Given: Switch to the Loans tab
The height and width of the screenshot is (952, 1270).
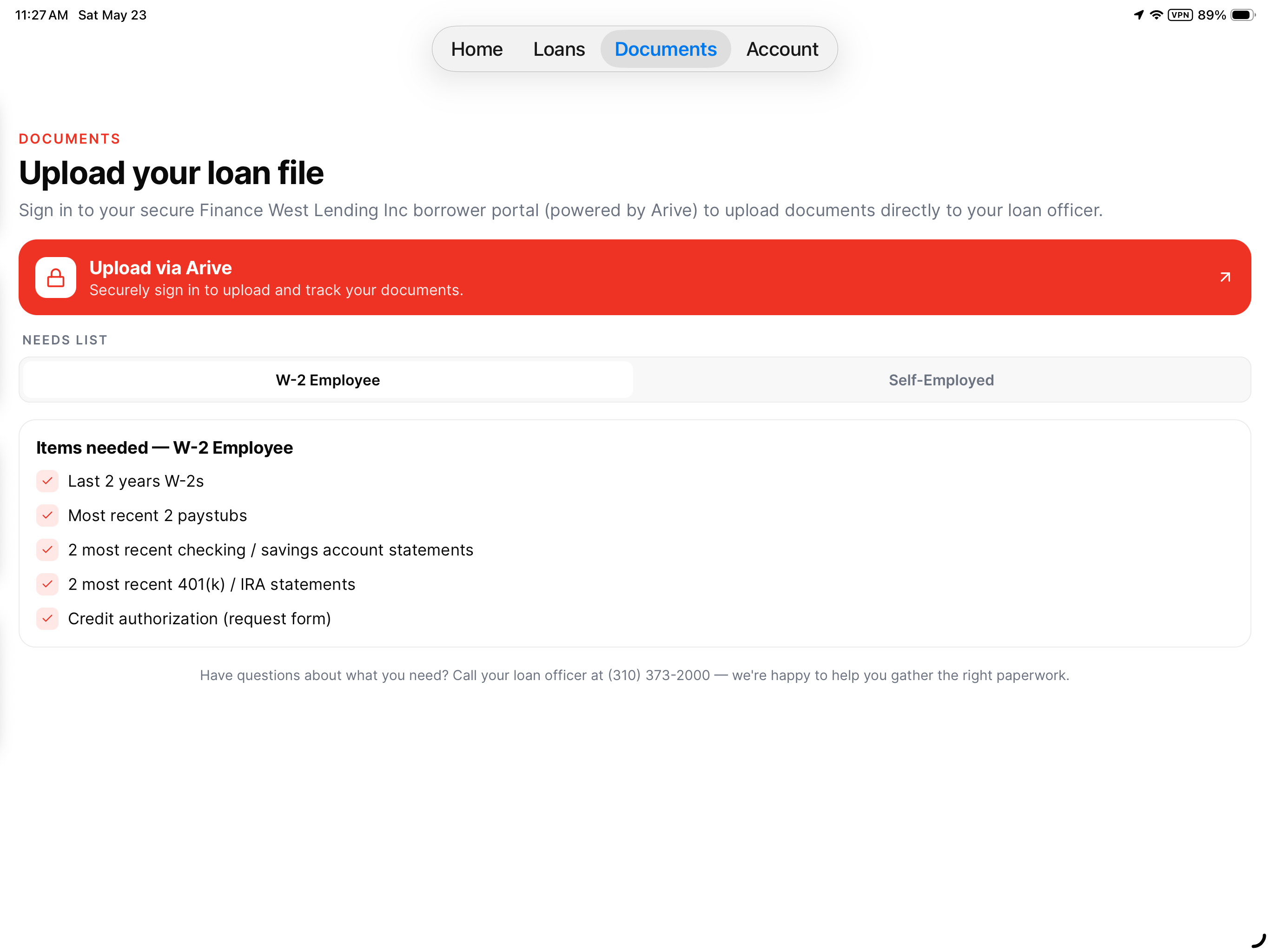Looking at the screenshot, I should coord(559,49).
